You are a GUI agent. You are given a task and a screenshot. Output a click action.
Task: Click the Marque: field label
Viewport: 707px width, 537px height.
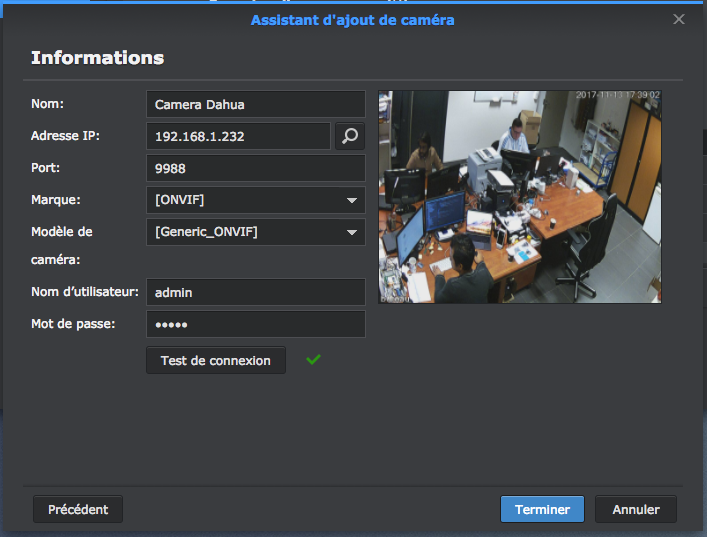[56, 199]
